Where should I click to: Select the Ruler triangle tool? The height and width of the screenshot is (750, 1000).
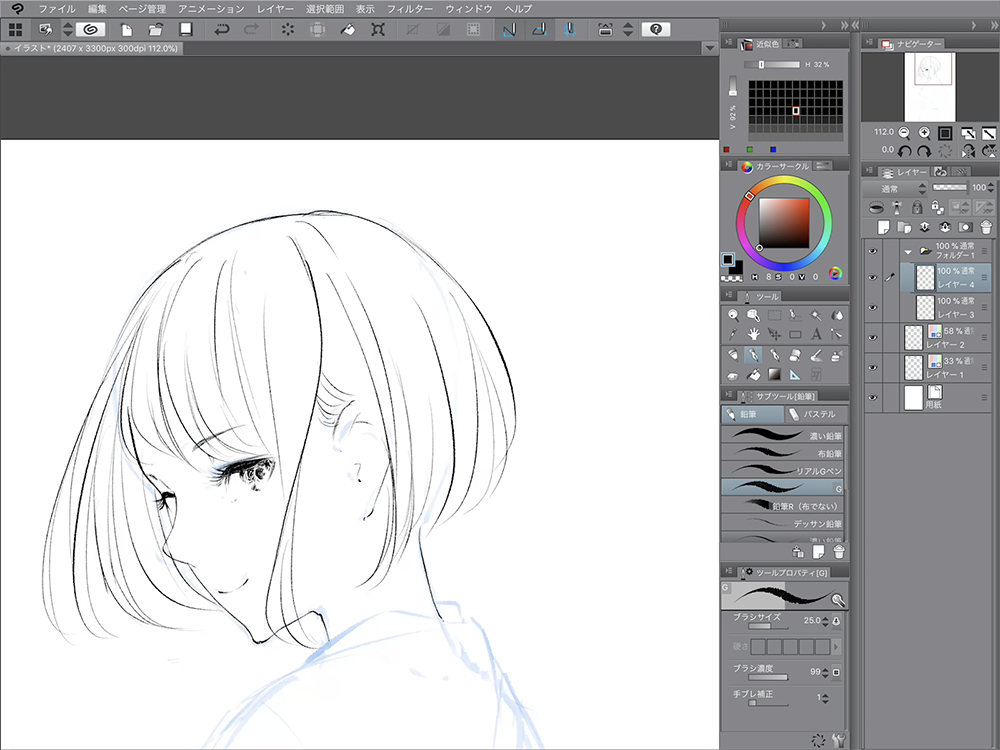pos(795,374)
